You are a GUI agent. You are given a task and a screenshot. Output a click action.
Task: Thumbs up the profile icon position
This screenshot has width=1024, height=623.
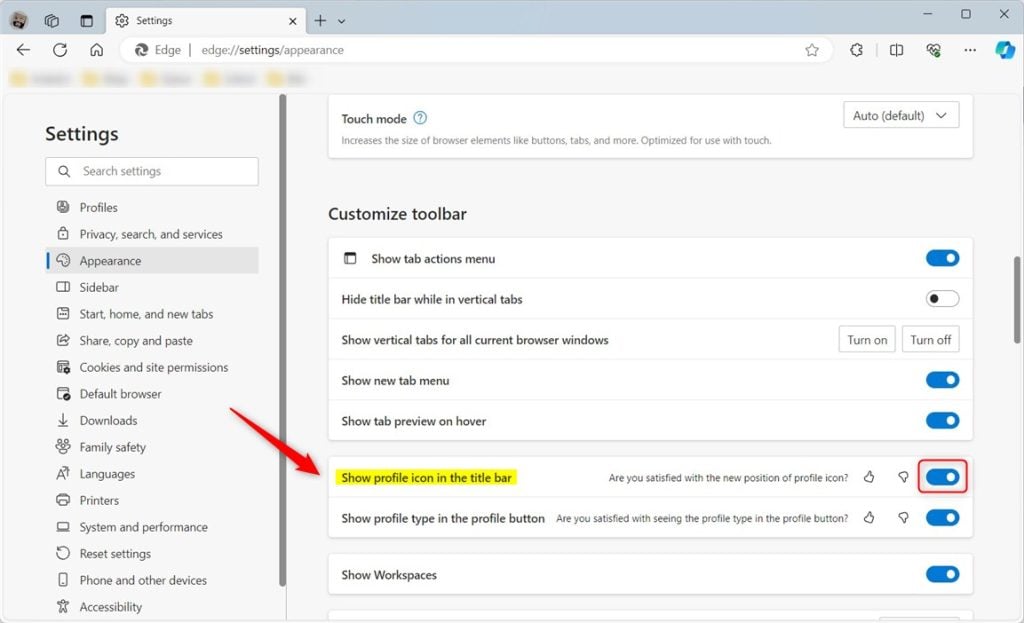(x=869, y=477)
